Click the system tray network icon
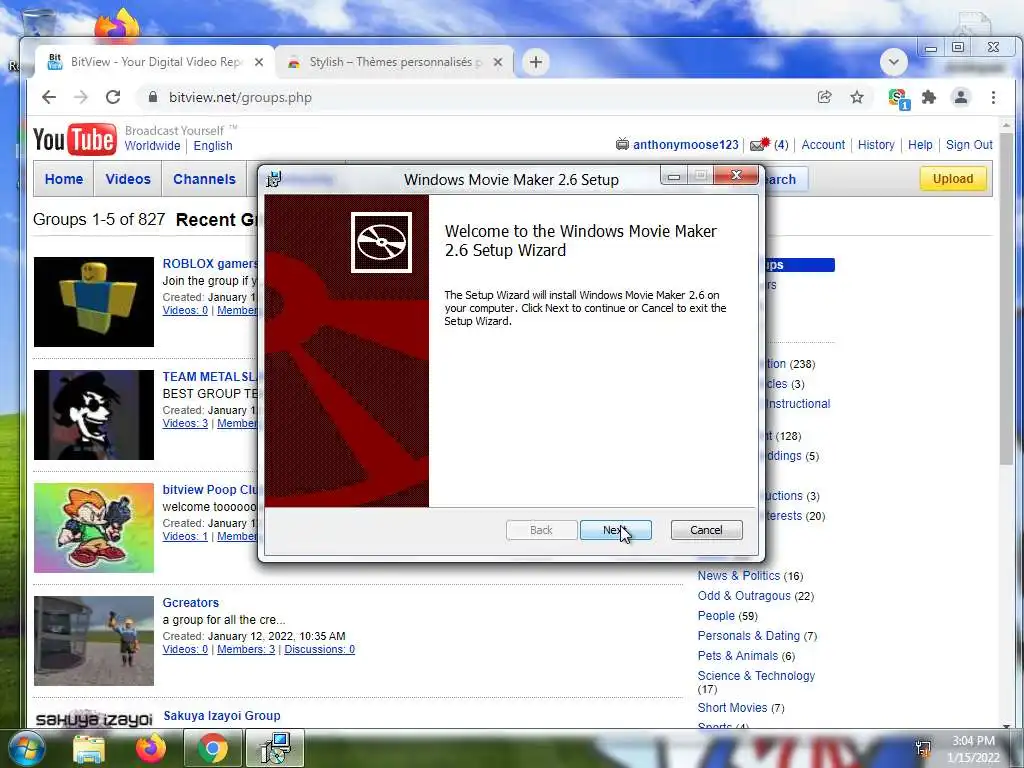The image size is (1024, 768). pyautogui.click(x=923, y=748)
